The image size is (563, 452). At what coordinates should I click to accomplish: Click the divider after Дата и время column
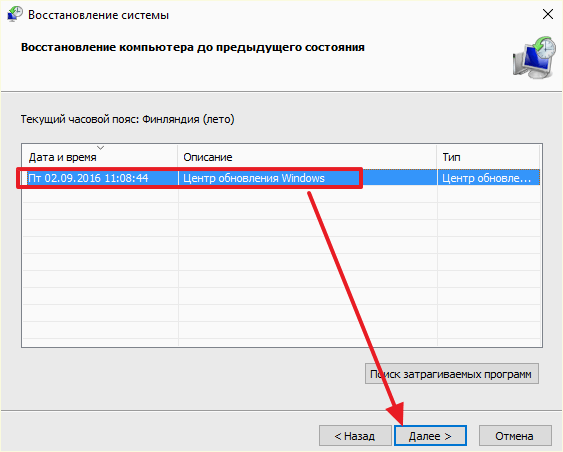[x=178, y=156]
